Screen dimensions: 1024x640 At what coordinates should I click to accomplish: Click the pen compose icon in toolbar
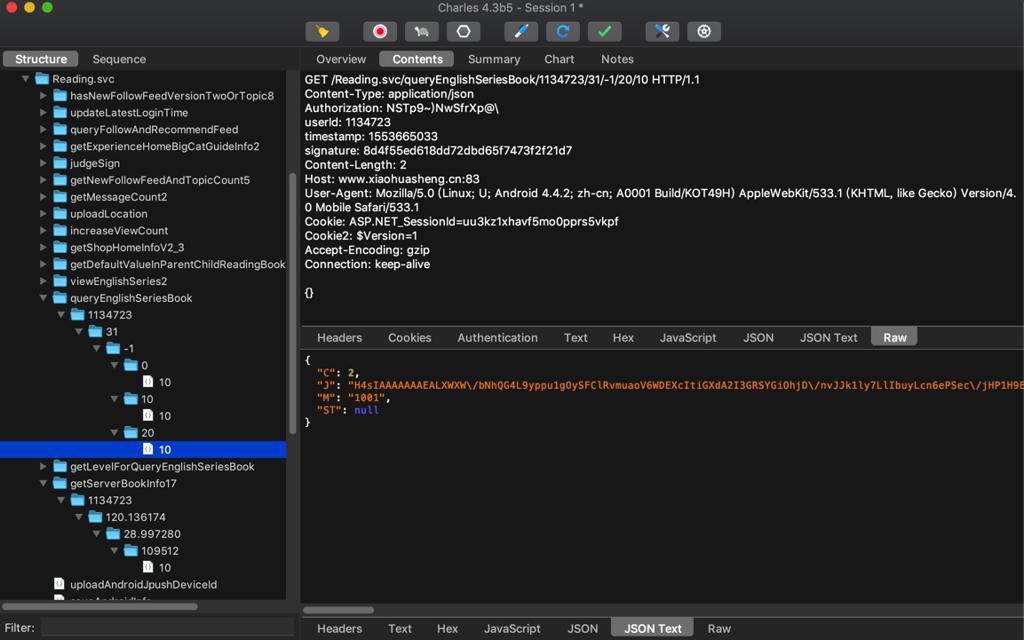[x=520, y=32]
